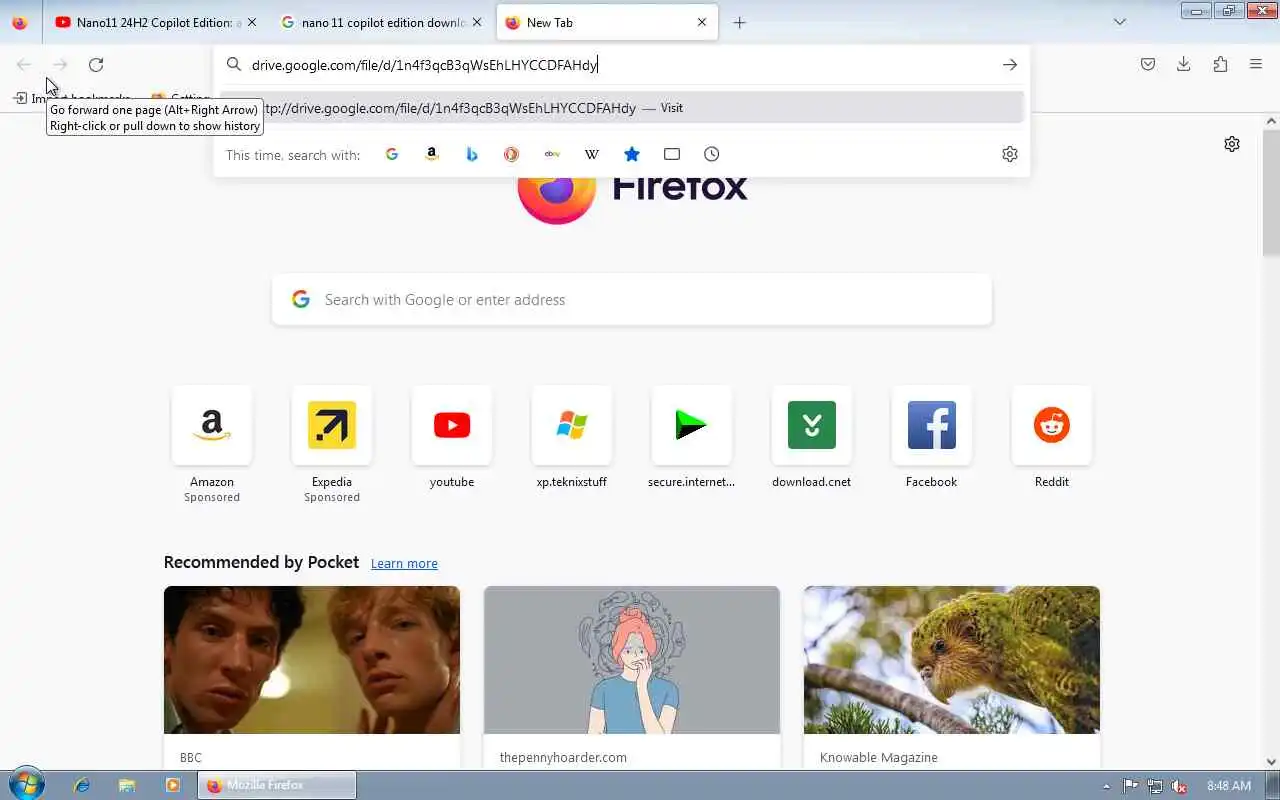Go back one page arrow

(24, 65)
